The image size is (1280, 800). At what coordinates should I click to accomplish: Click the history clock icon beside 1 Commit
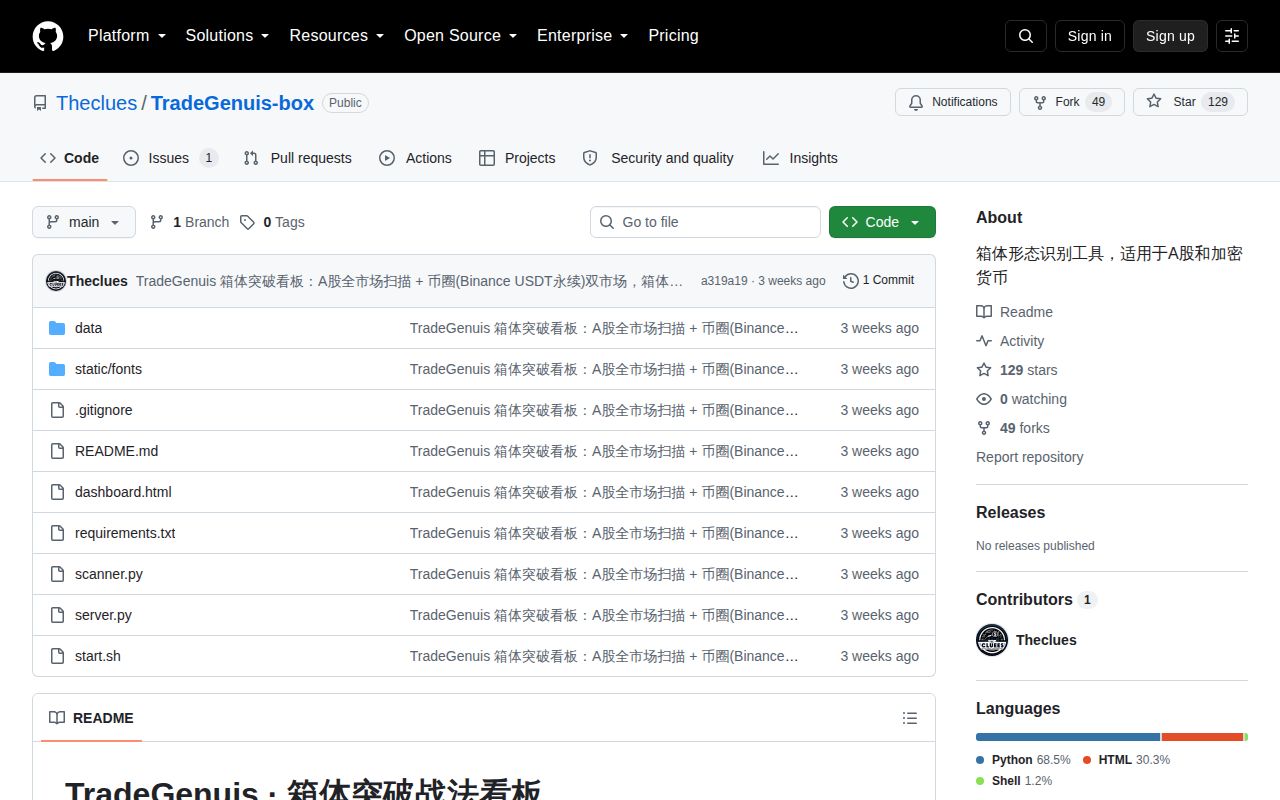coord(851,281)
